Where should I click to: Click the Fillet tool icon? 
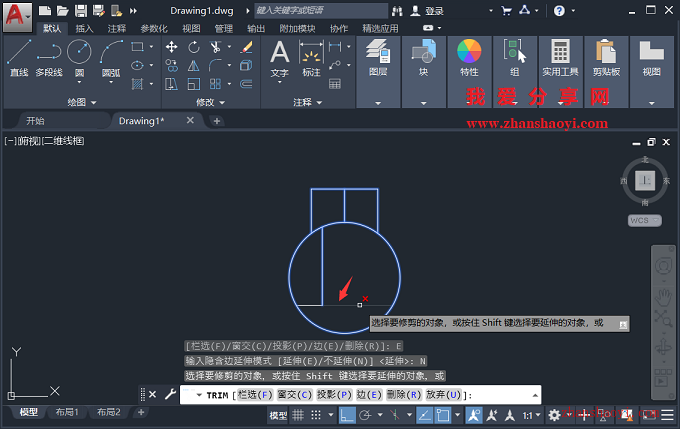tap(215, 65)
